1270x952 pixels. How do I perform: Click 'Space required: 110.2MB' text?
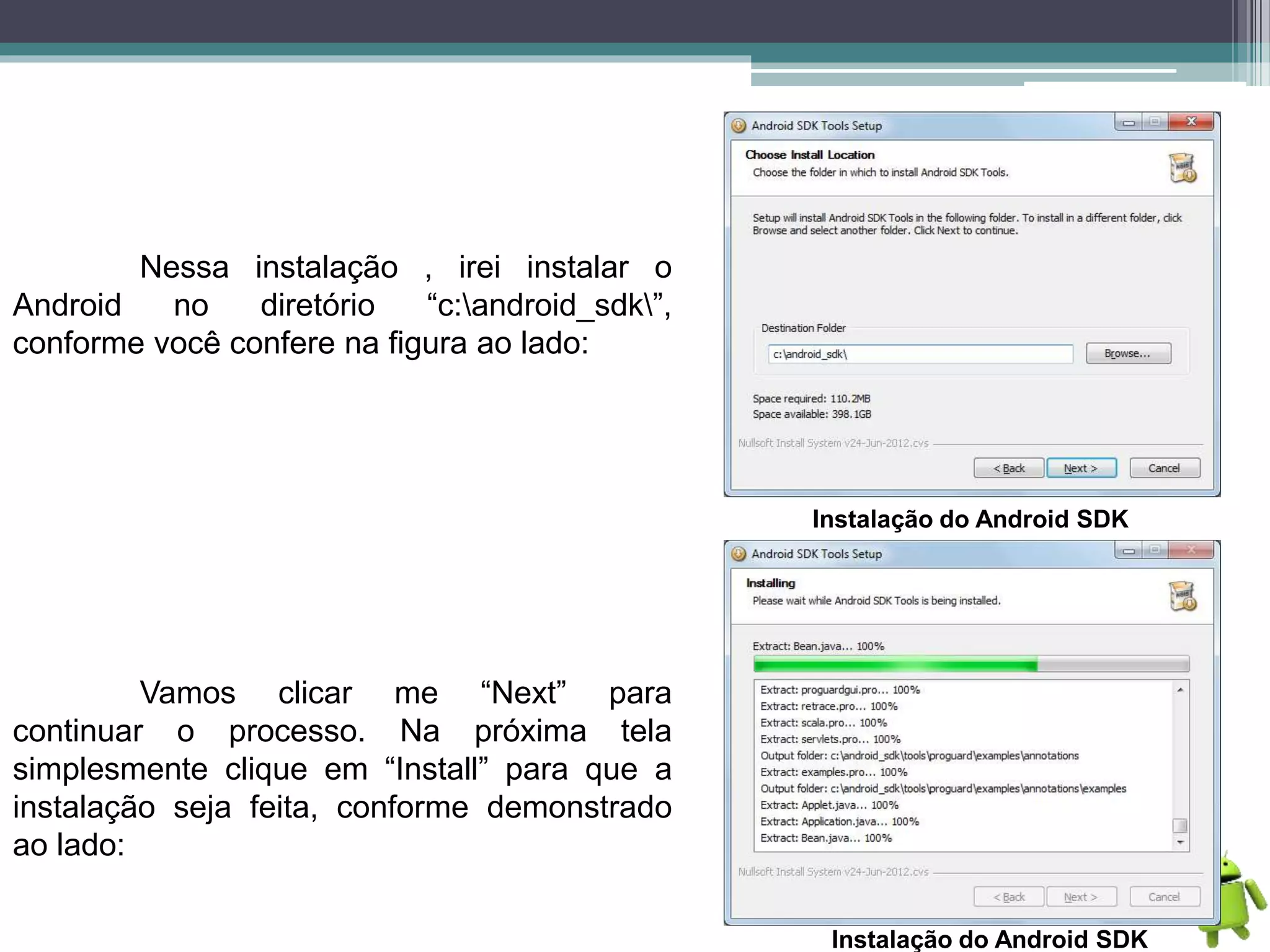812,399
